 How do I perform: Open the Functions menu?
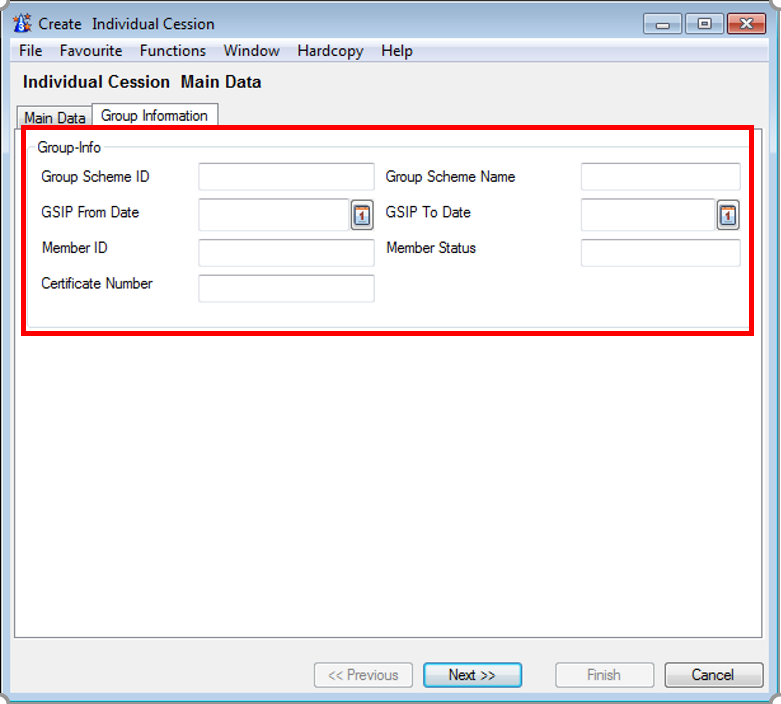tap(173, 51)
